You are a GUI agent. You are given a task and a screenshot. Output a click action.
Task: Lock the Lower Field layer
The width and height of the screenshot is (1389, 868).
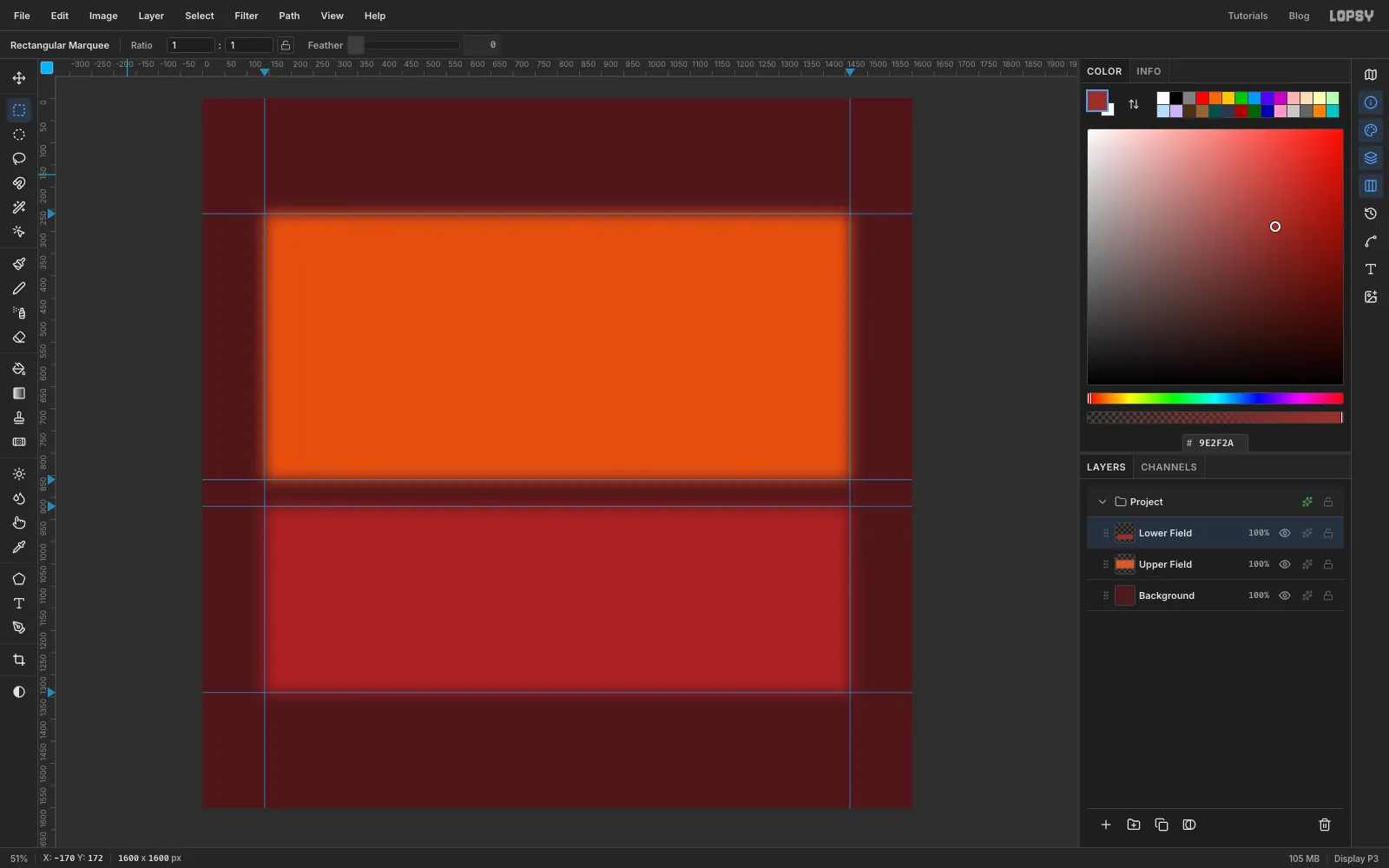(1328, 533)
